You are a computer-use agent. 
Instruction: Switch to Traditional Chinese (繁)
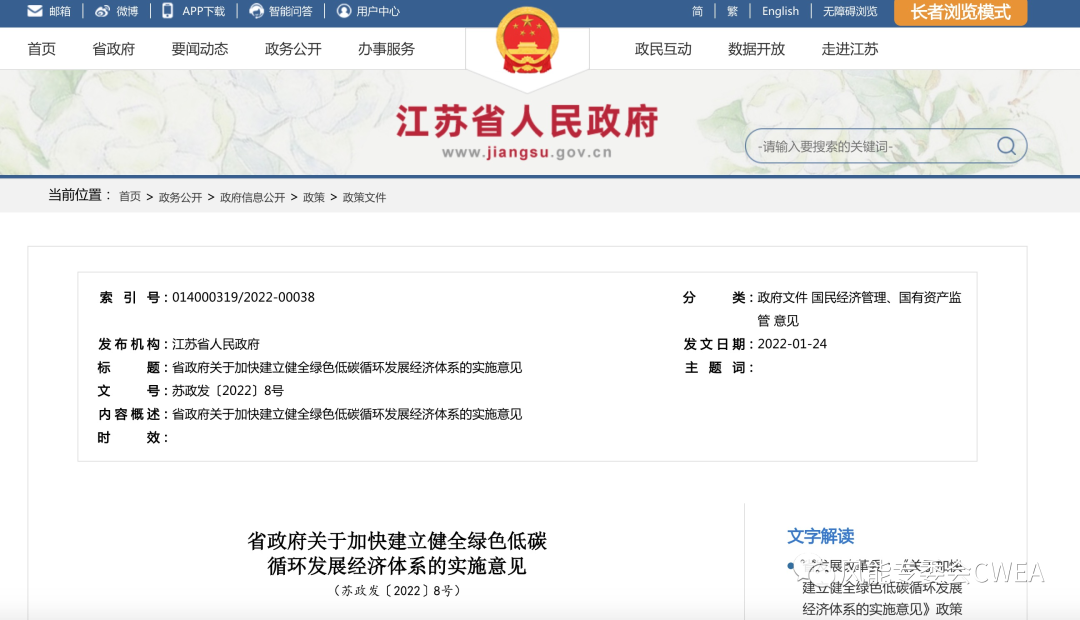click(732, 11)
